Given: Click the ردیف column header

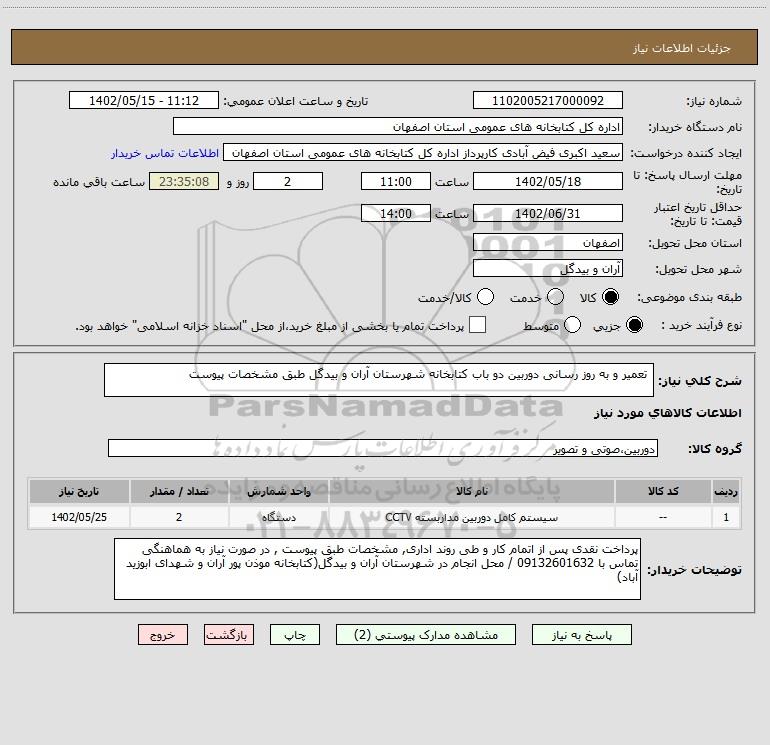Looking at the screenshot, I should [x=726, y=491].
